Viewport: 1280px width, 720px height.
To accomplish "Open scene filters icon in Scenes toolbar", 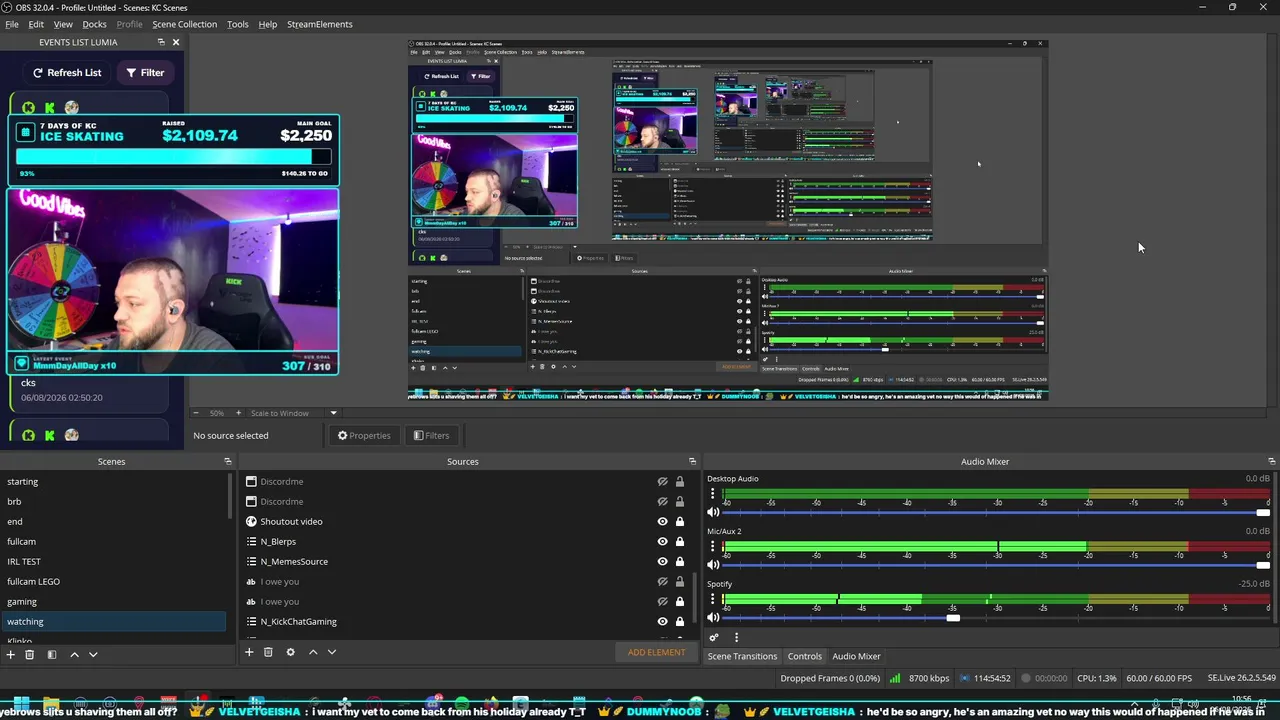I will pyautogui.click(x=52, y=654).
